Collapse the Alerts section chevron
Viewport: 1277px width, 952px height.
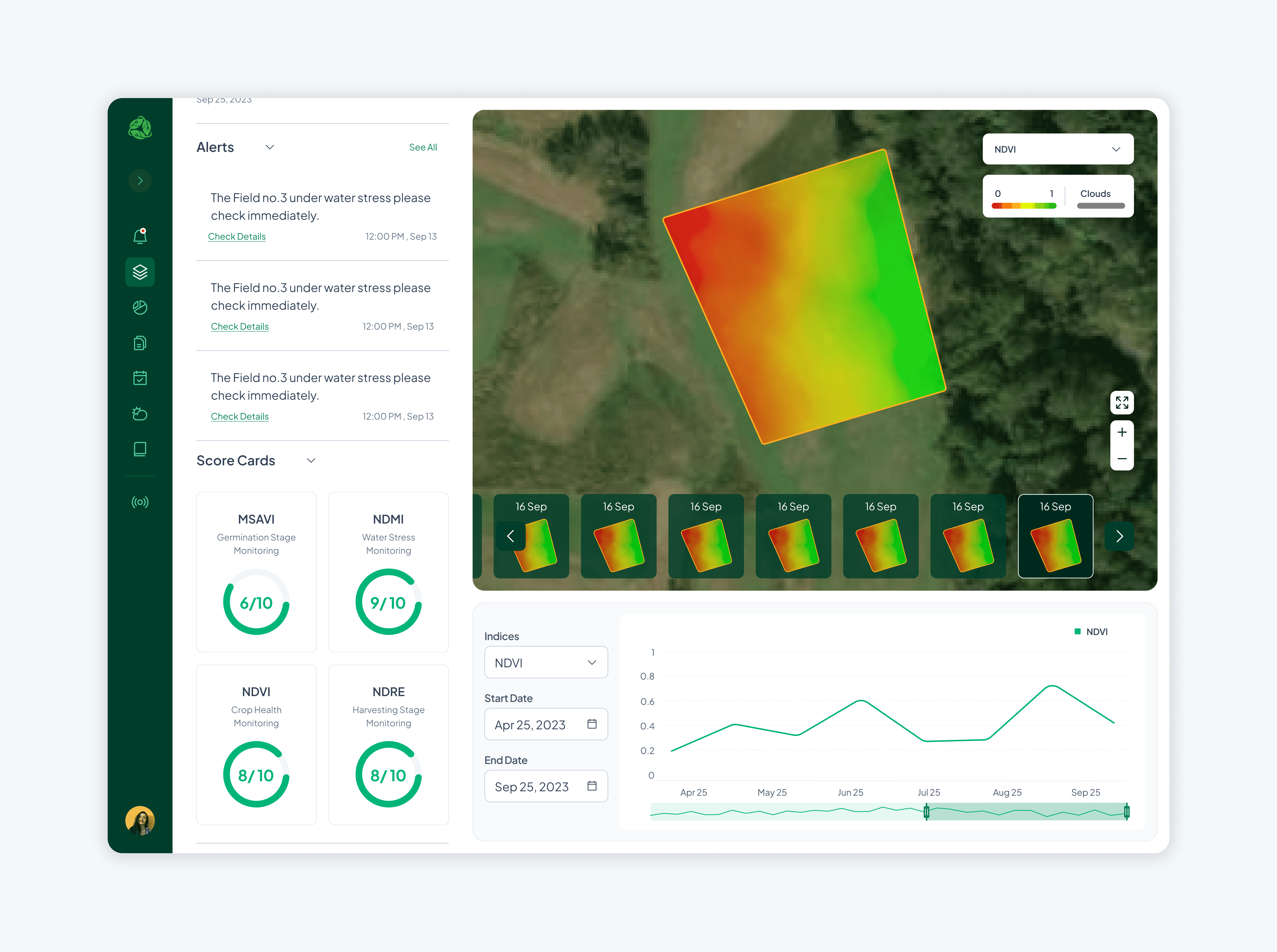270,147
